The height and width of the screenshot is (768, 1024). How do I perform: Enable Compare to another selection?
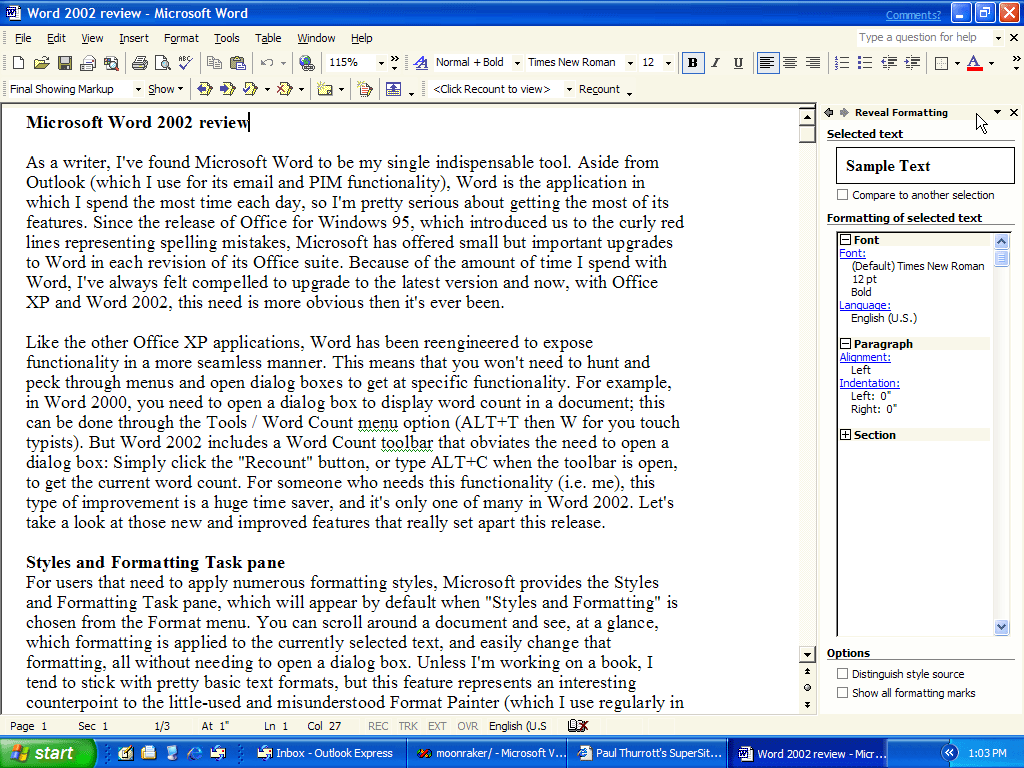click(843, 195)
